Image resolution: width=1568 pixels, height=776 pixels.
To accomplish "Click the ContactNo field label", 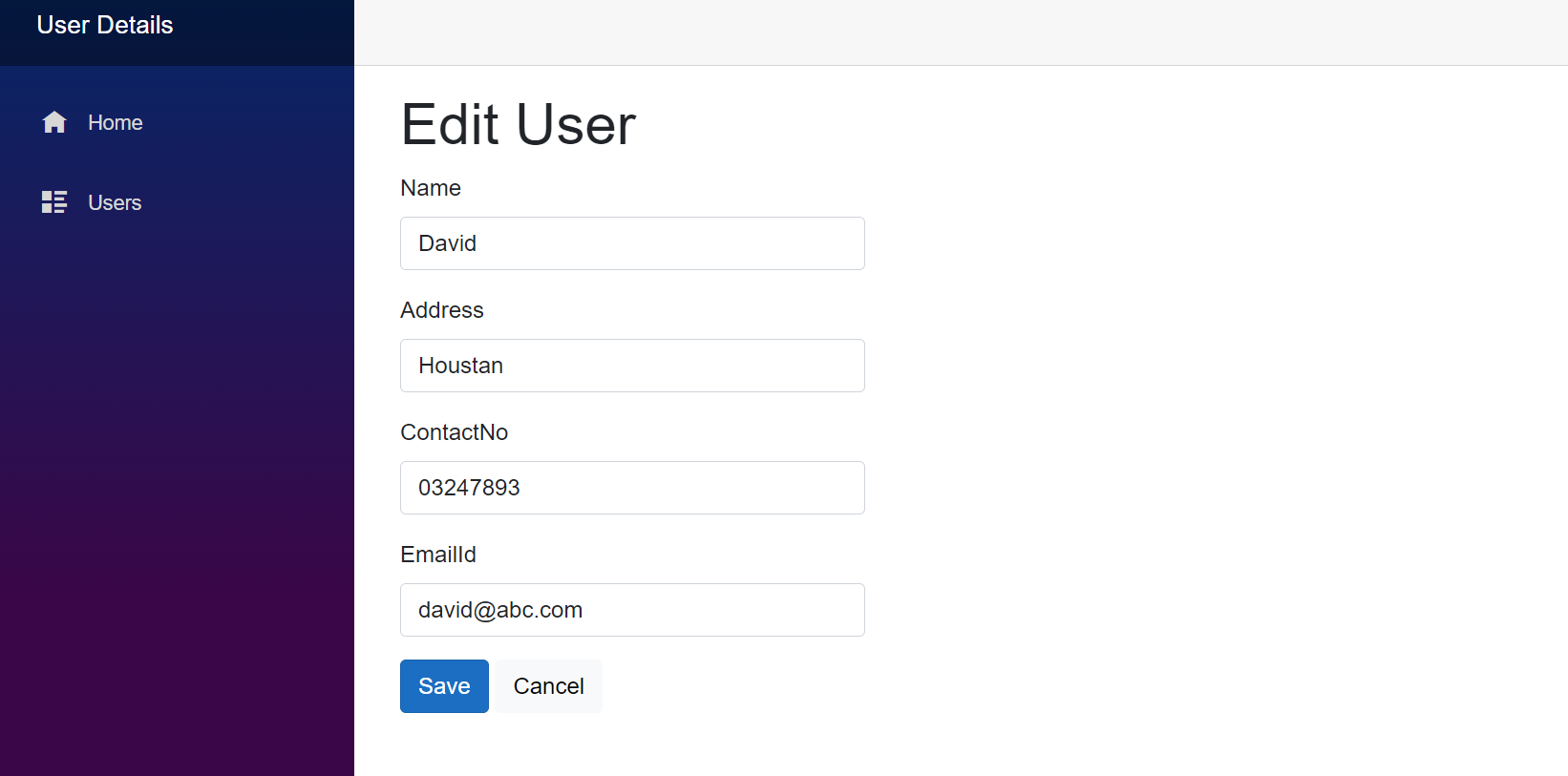I will coord(455,432).
